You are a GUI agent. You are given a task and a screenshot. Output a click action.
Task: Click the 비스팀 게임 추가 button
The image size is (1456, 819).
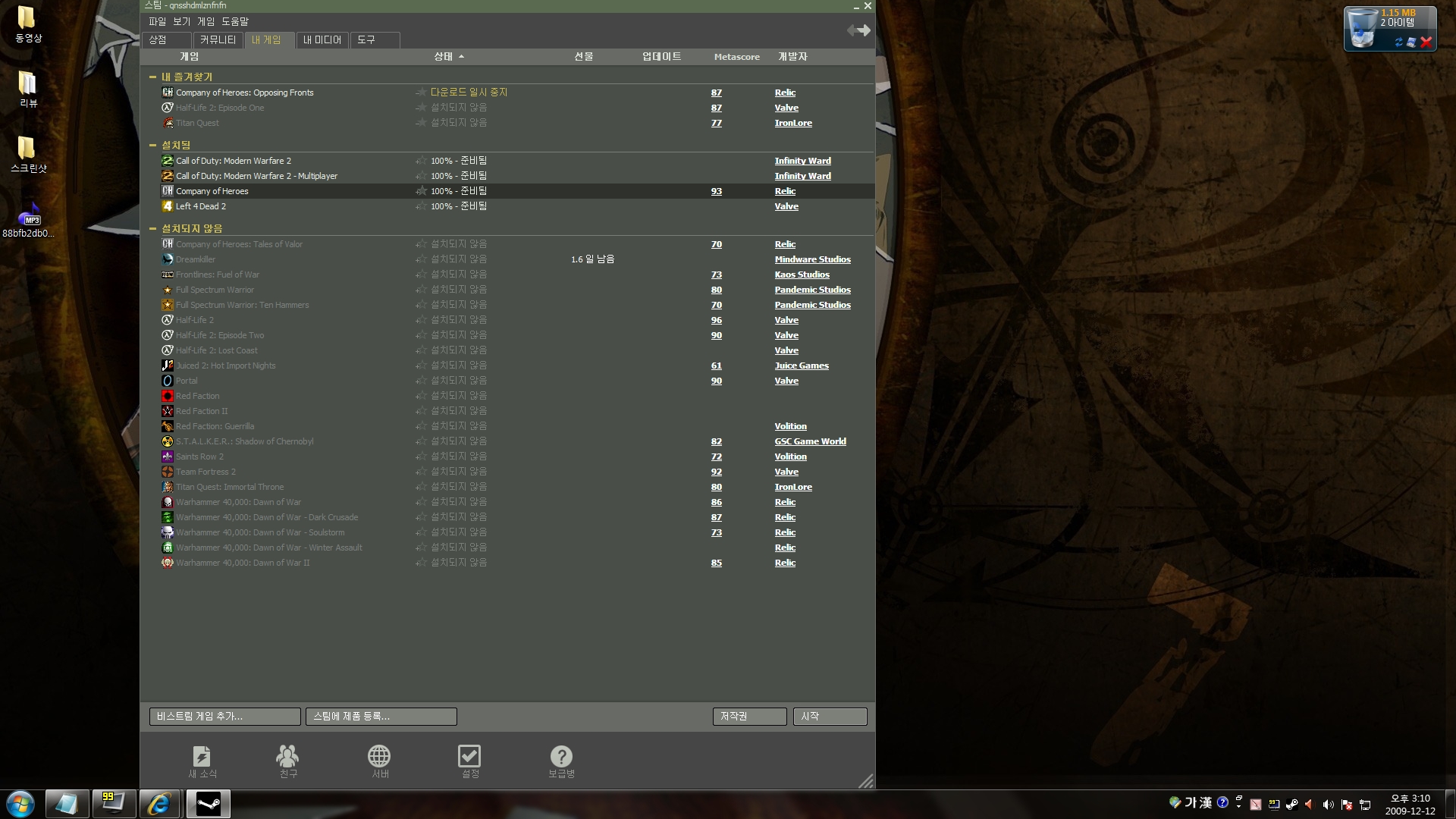pyautogui.click(x=224, y=717)
